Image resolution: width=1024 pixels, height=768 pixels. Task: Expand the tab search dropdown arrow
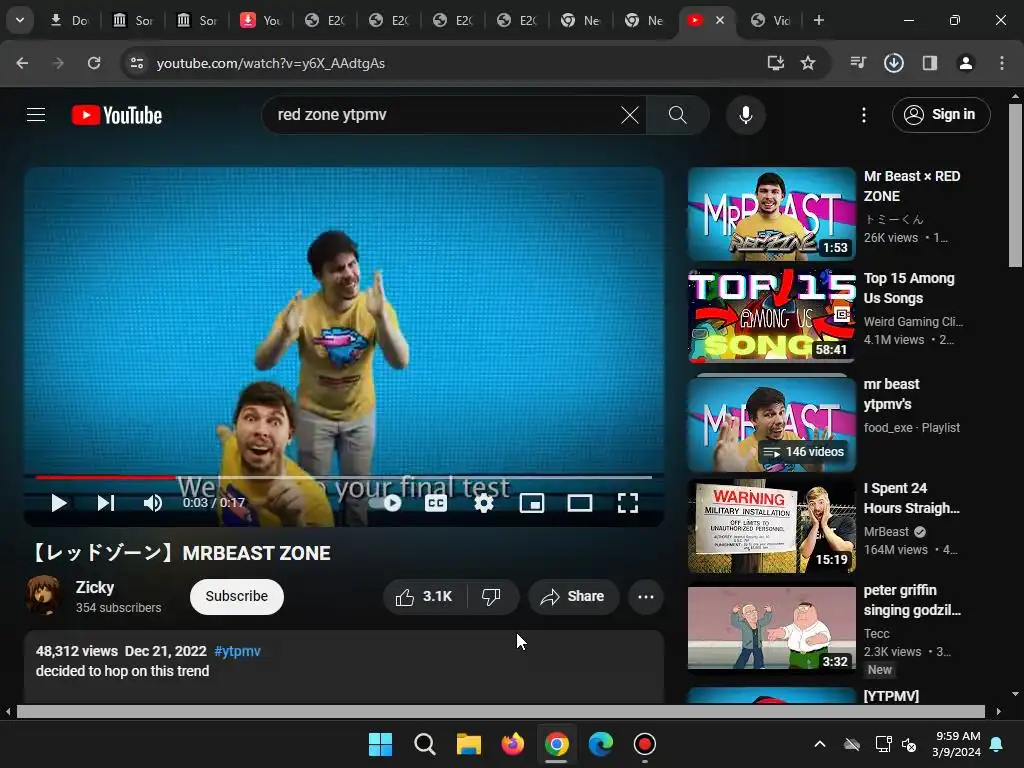20,20
